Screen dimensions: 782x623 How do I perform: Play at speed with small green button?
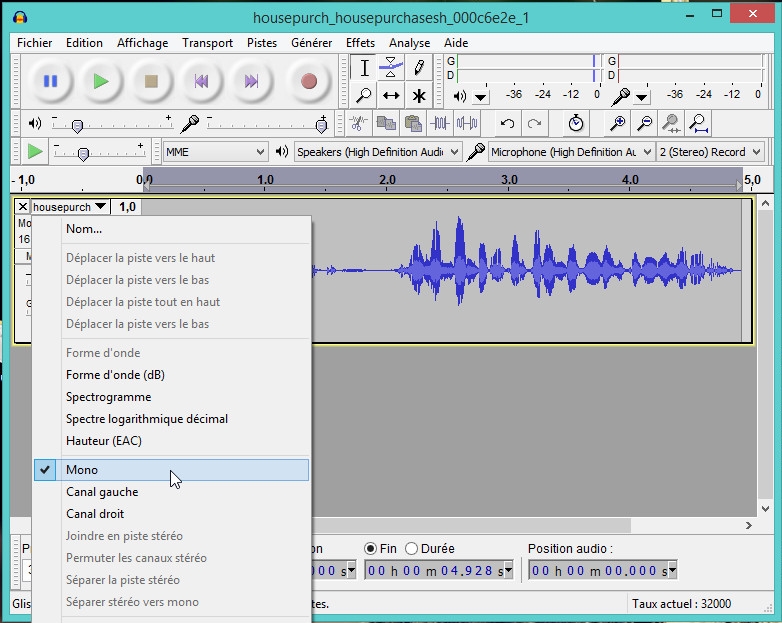34,151
